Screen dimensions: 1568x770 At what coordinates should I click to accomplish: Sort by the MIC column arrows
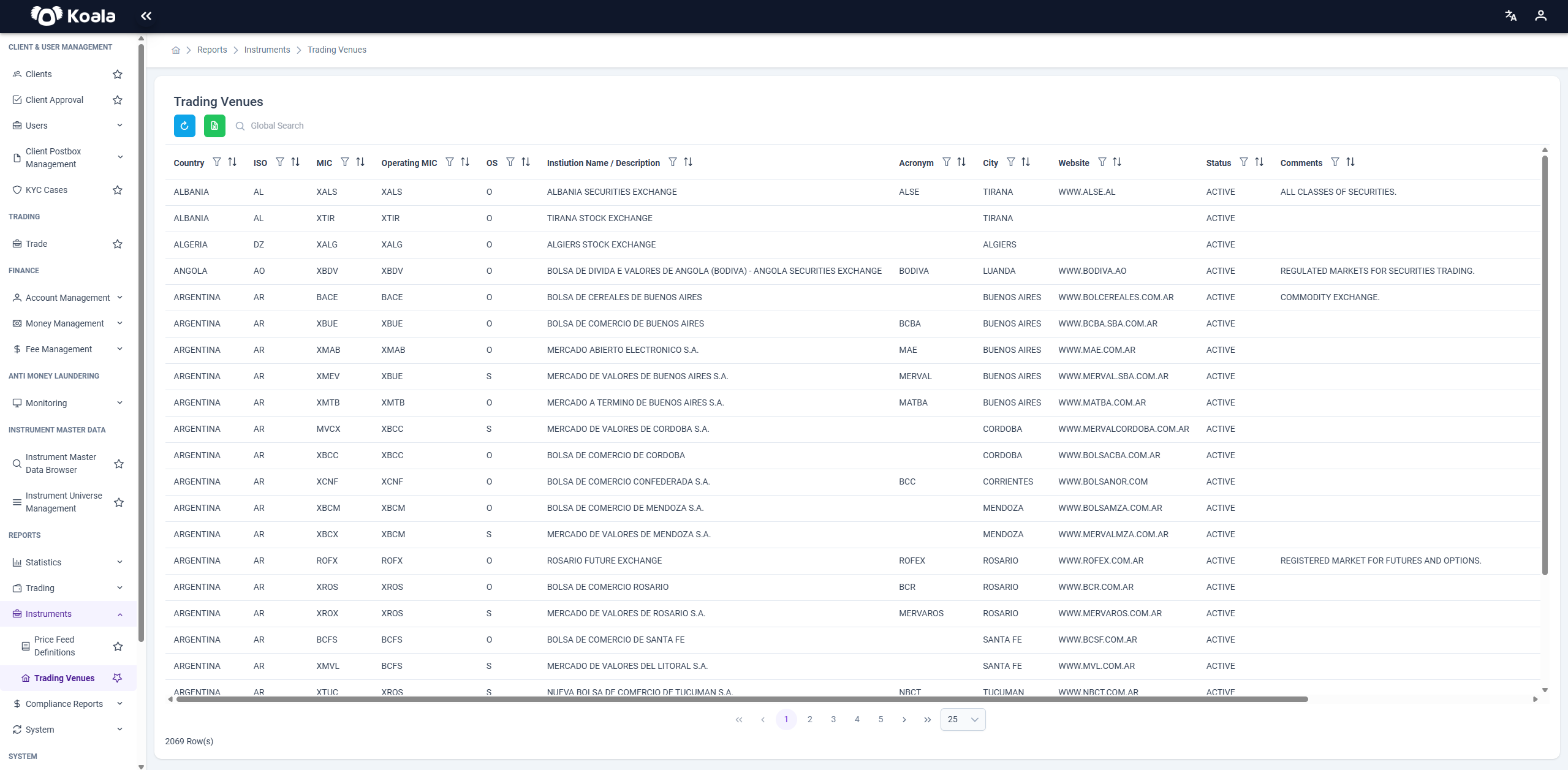pos(360,162)
